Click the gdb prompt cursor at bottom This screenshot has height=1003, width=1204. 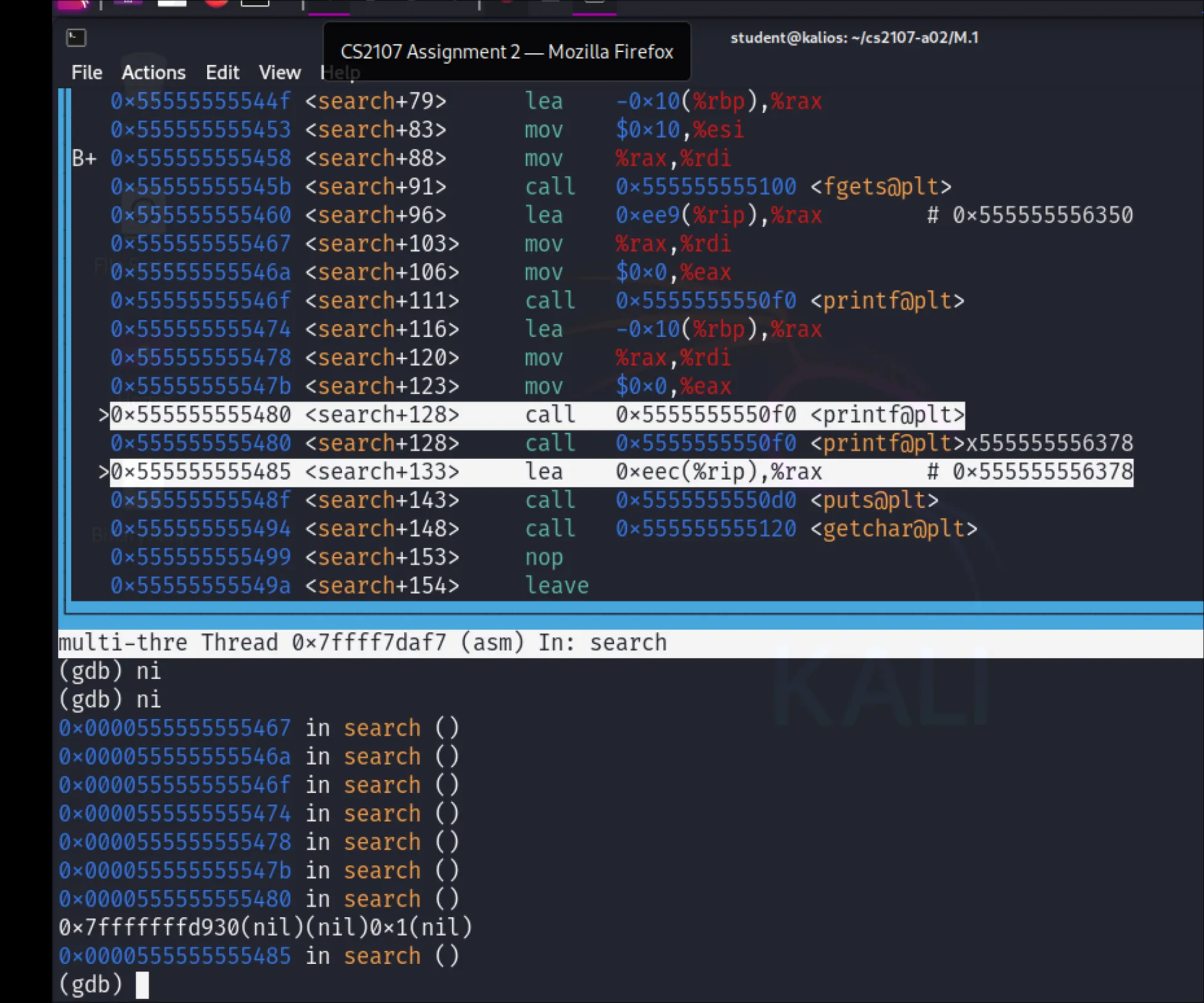(x=142, y=984)
